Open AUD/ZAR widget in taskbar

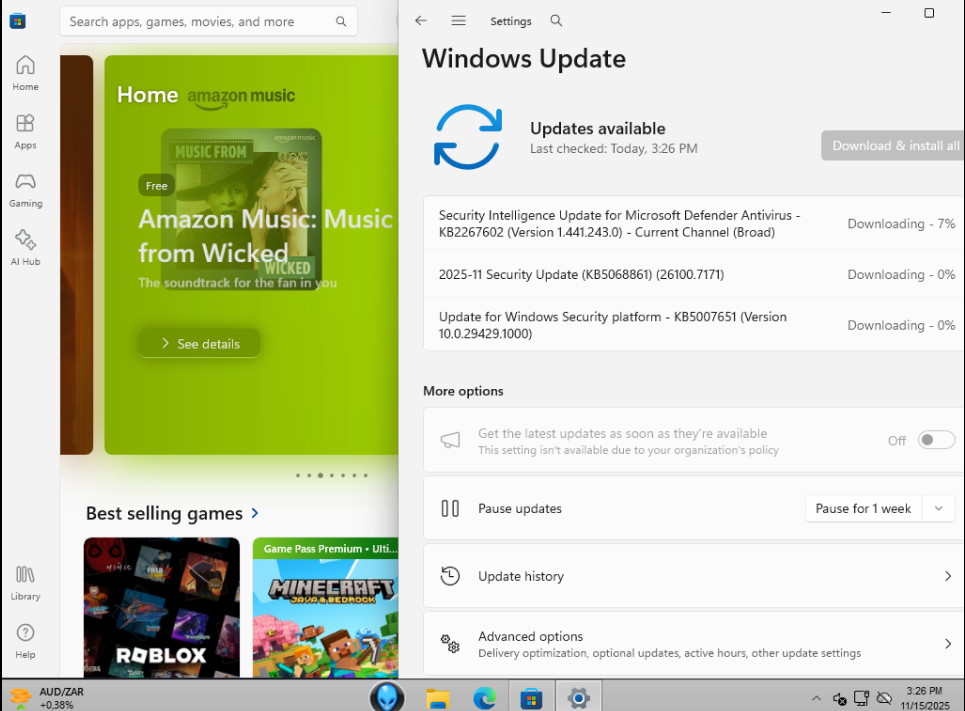47,698
